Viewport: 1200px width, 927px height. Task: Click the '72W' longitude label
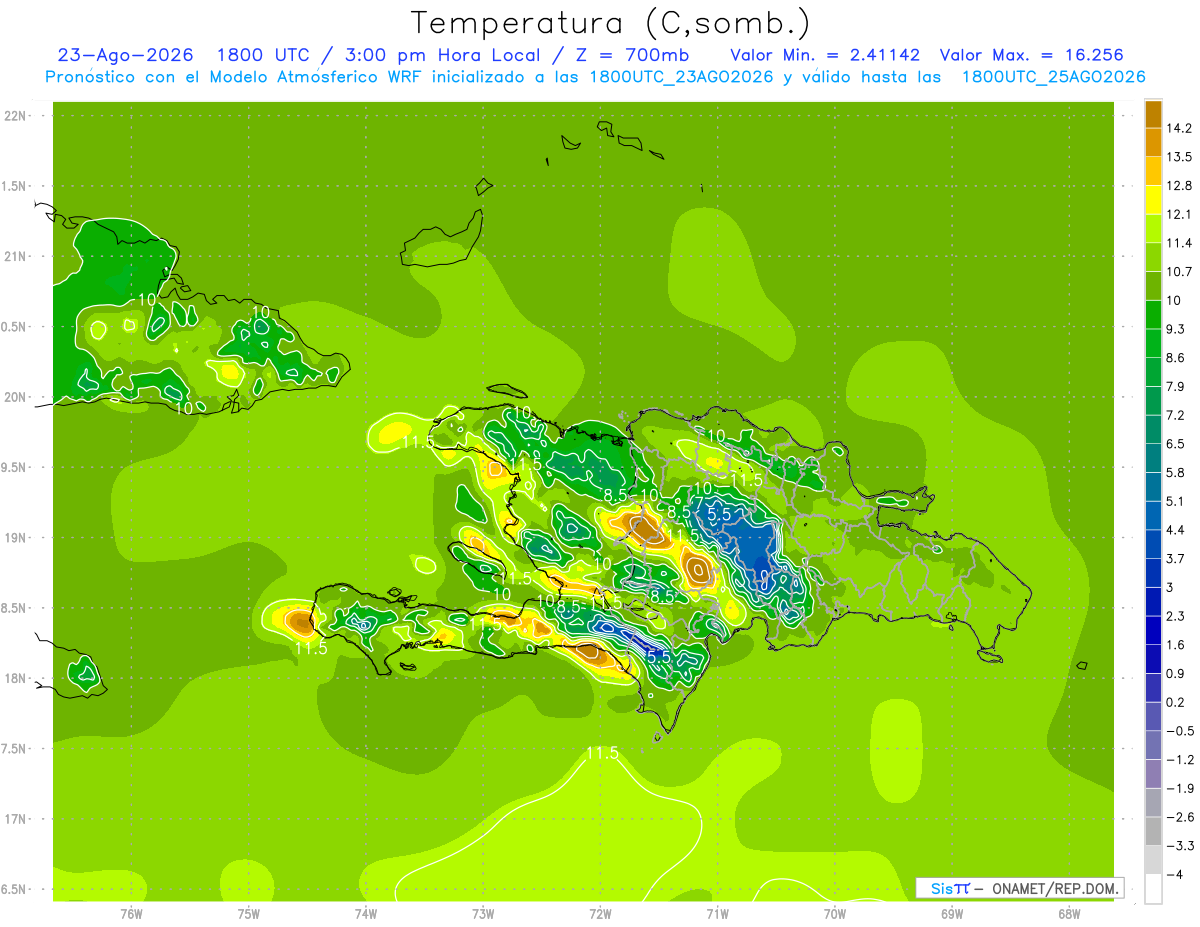click(x=600, y=913)
